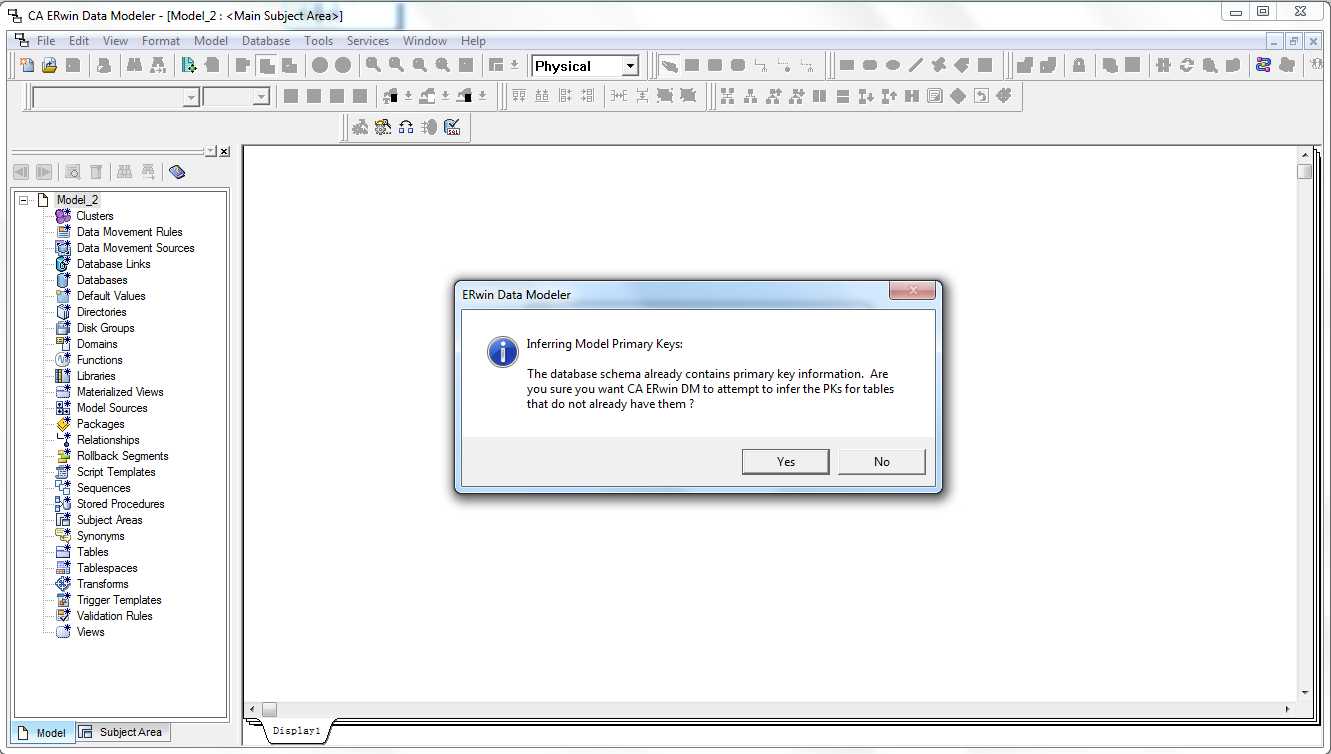Click the gear with magnifier icon in small toolbar

point(383,127)
